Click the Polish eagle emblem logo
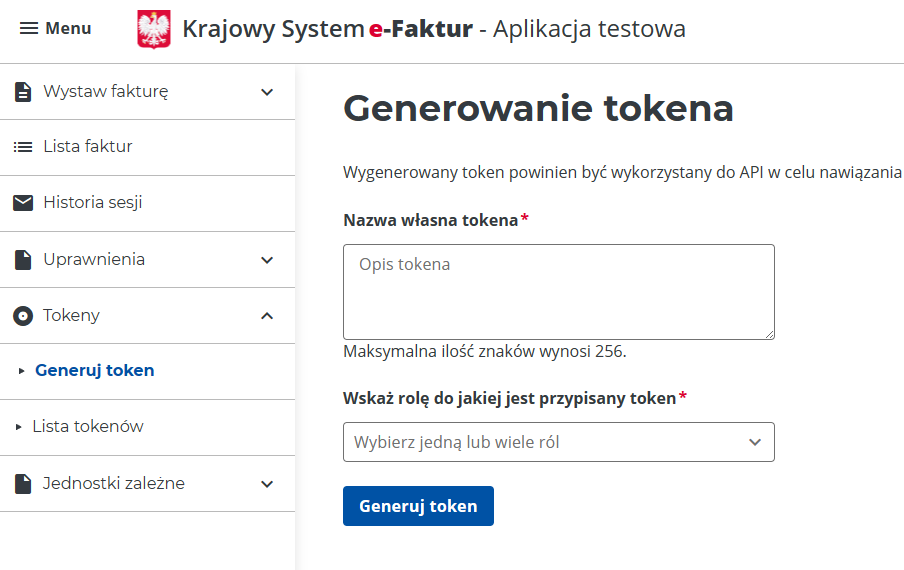Screen dimensions: 904x570 coord(153,29)
